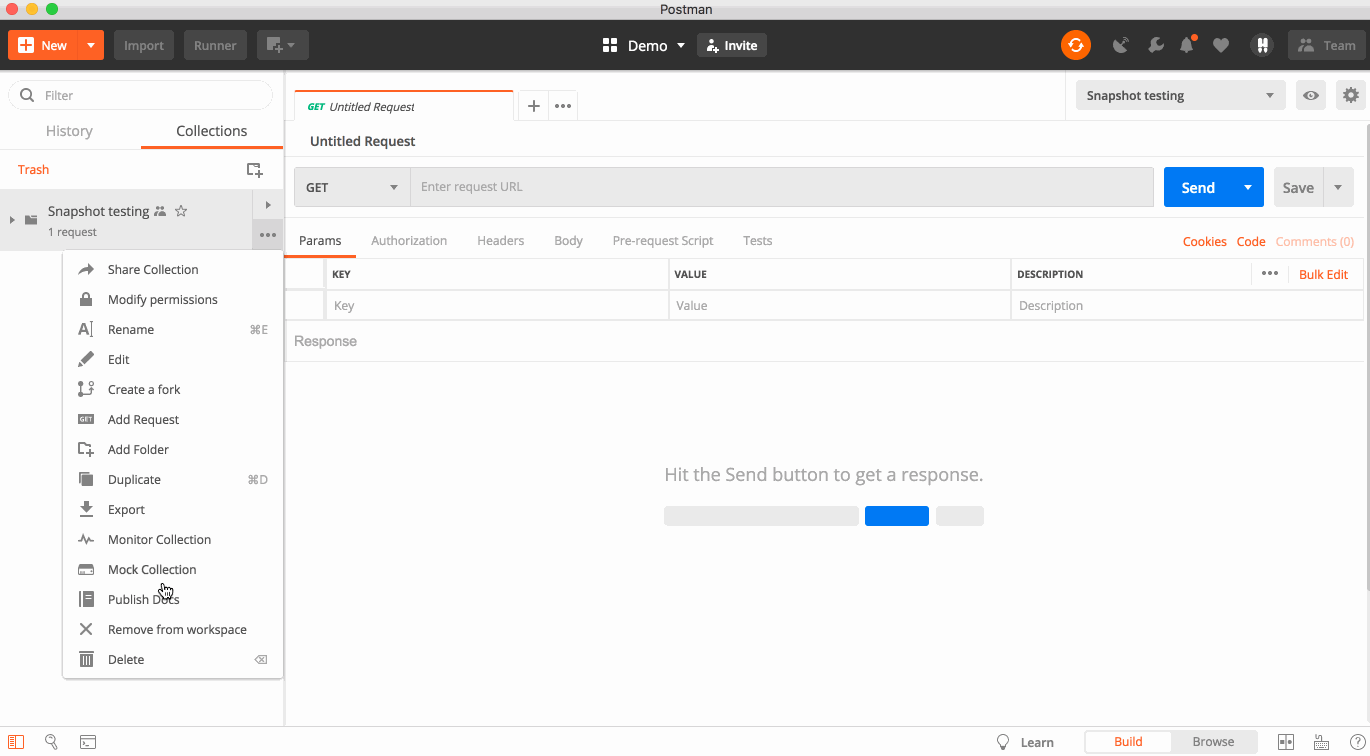Click the Bulk Edit link
Image resolution: width=1370 pixels, height=756 pixels.
(1323, 274)
